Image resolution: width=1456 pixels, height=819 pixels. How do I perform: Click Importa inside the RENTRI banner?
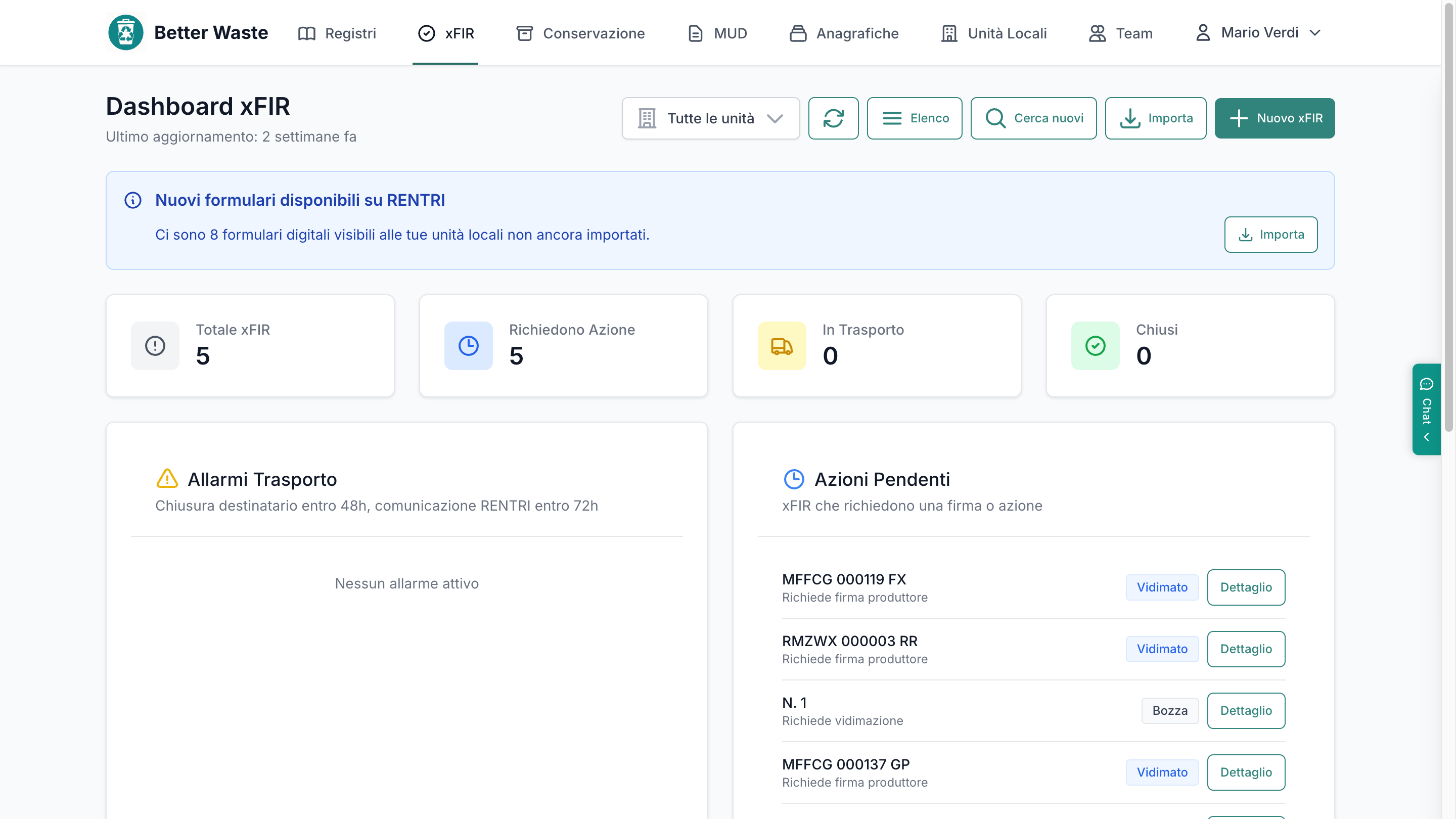pyautogui.click(x=1270, y=235)
